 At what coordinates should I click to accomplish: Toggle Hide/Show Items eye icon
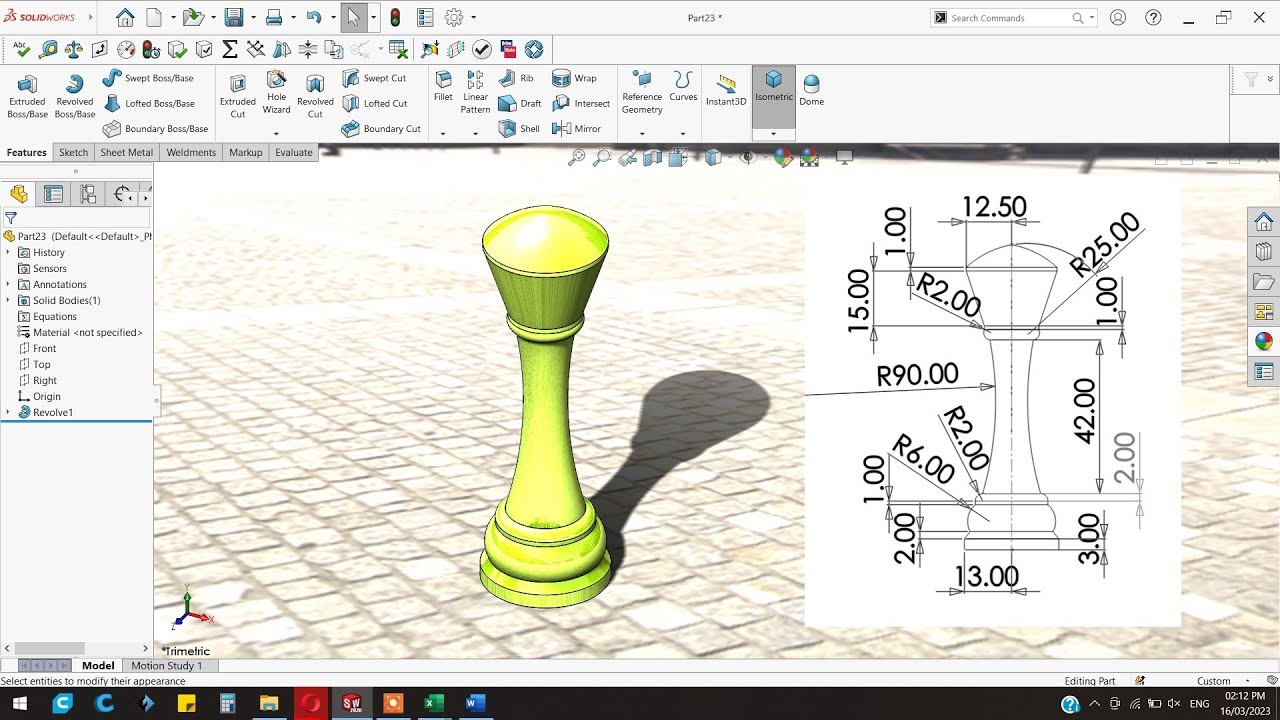pos(746,157)
